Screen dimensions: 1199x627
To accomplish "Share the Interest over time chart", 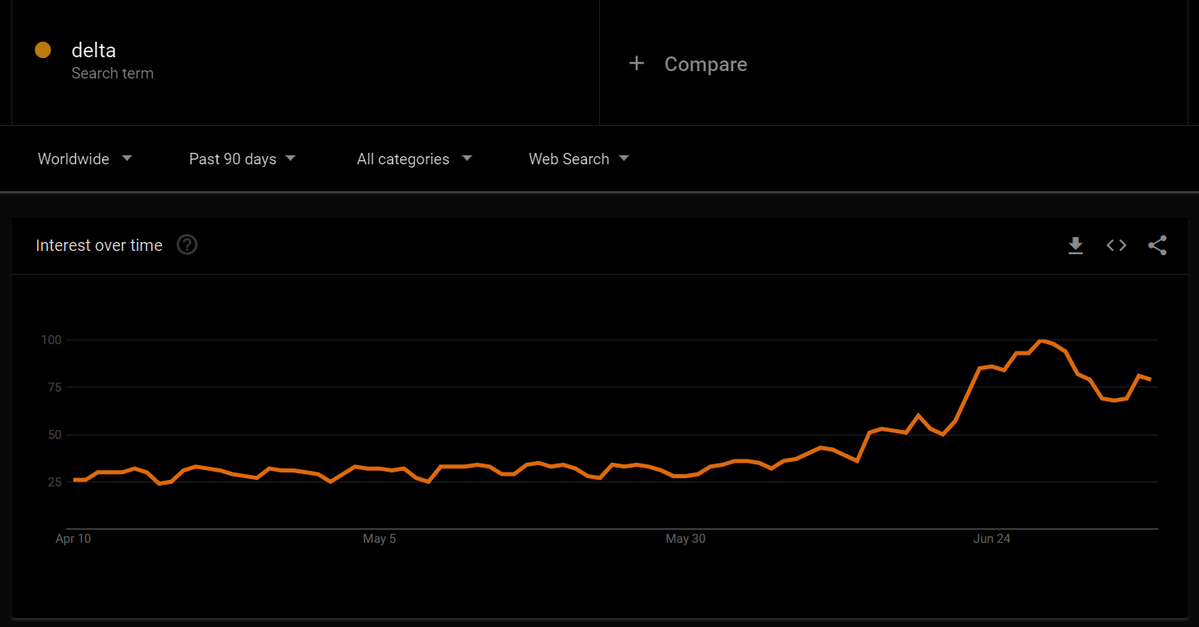I will pos(1157,245).
